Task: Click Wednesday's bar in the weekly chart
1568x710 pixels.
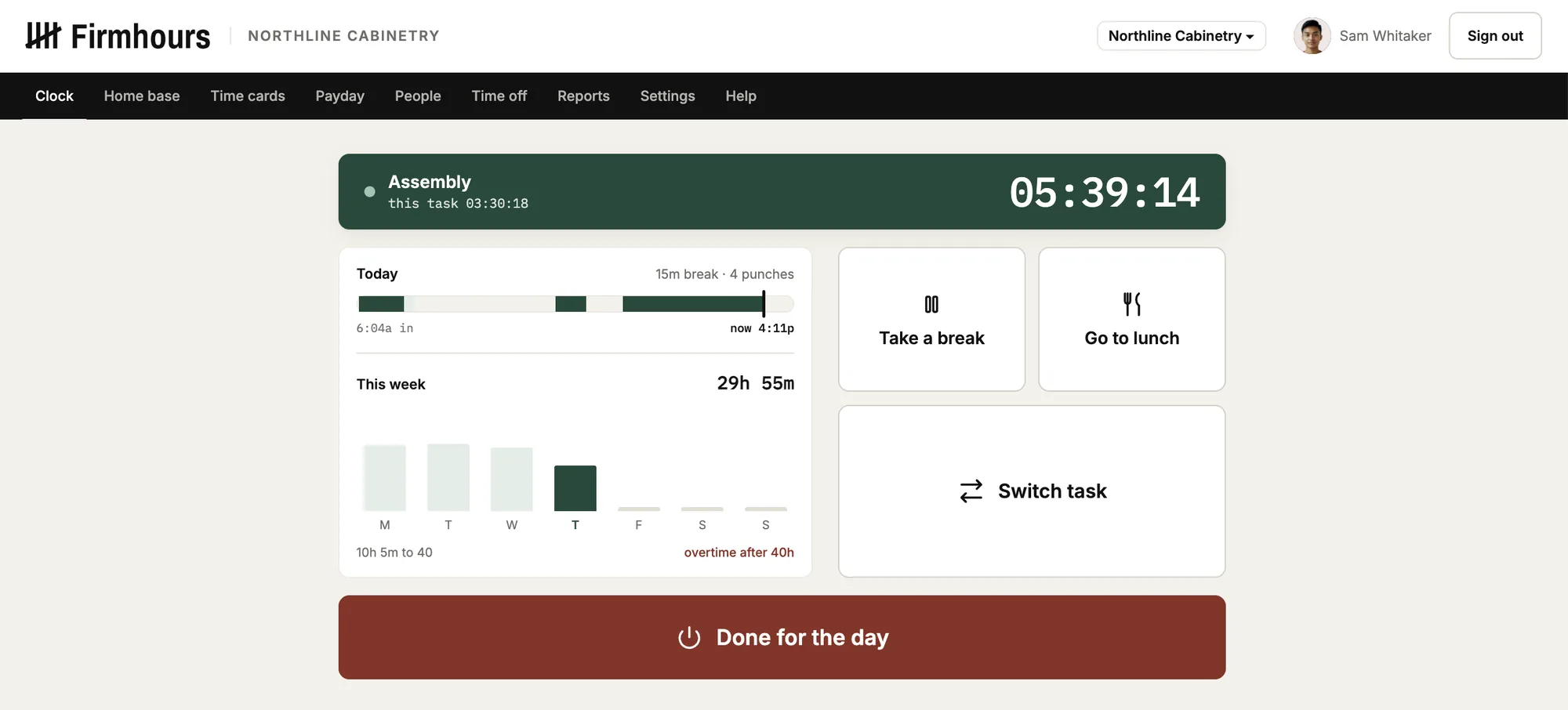Action: 512,480
